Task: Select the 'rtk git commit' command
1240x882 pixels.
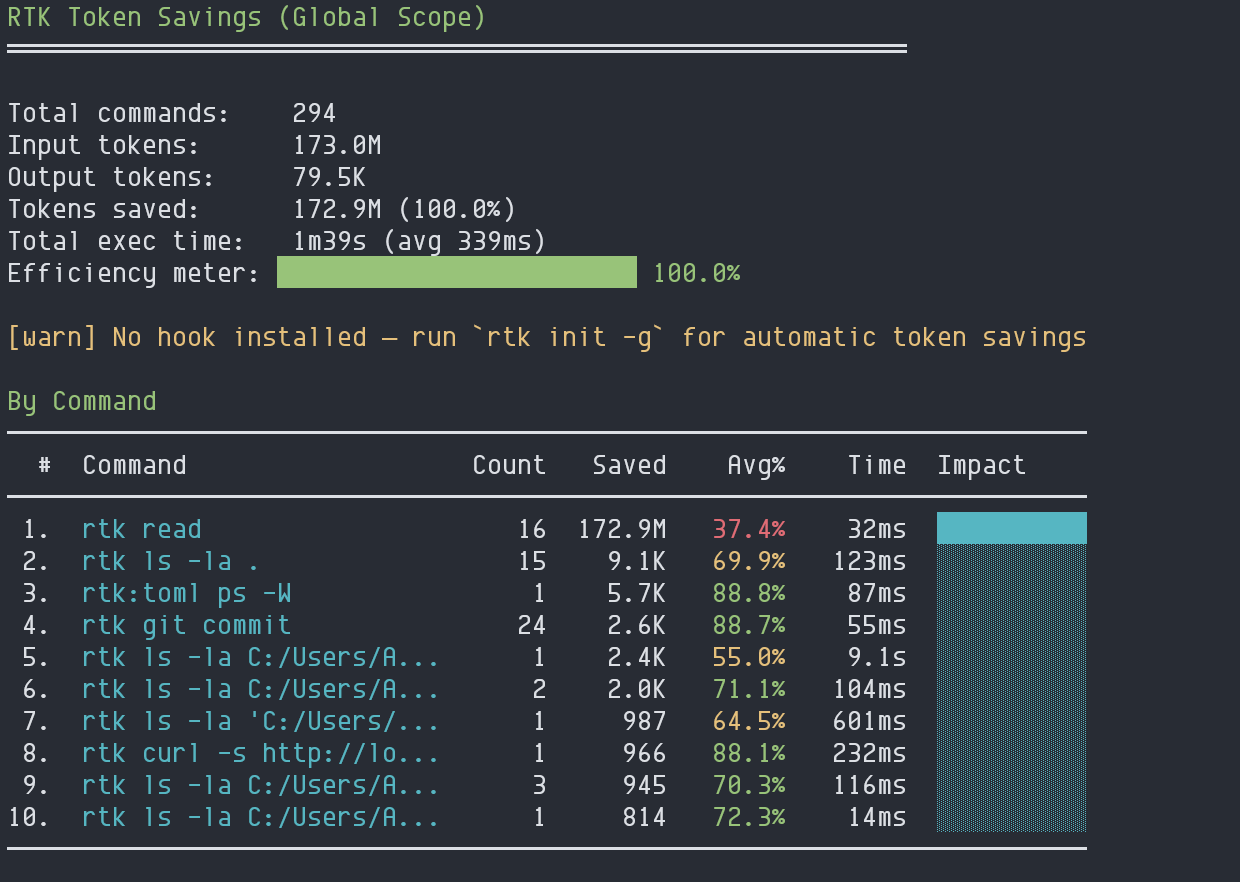Action: 187,625
